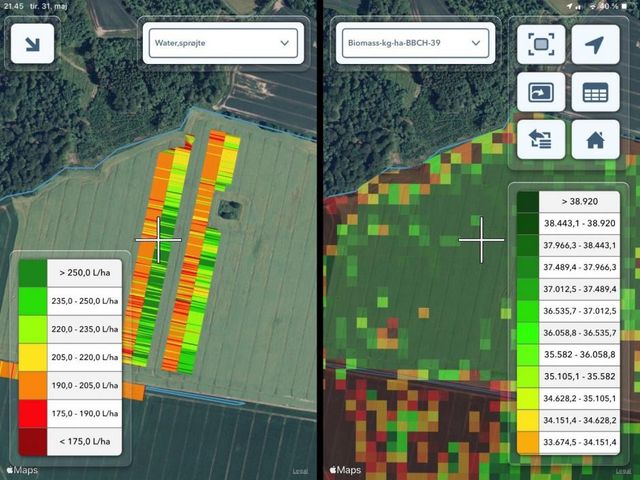Image resolution: width=640 pixels, height=480 pixels.
Task: Open the Biomass-kg-ha-BBCH-39 layer dropdown
Action: (x=413, y=45)
